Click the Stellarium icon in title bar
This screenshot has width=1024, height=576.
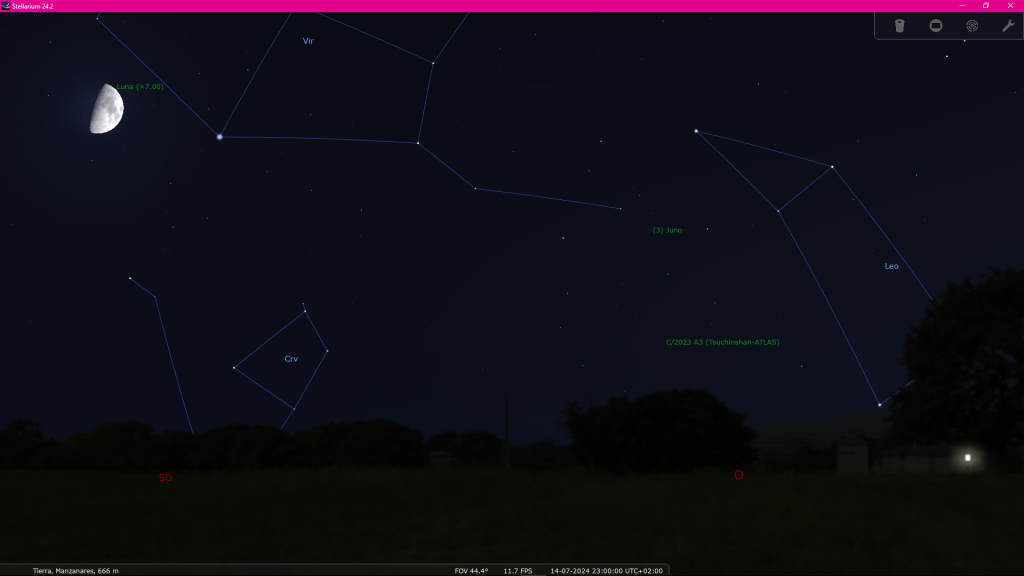pyautogui.click(x=6, y=6)
